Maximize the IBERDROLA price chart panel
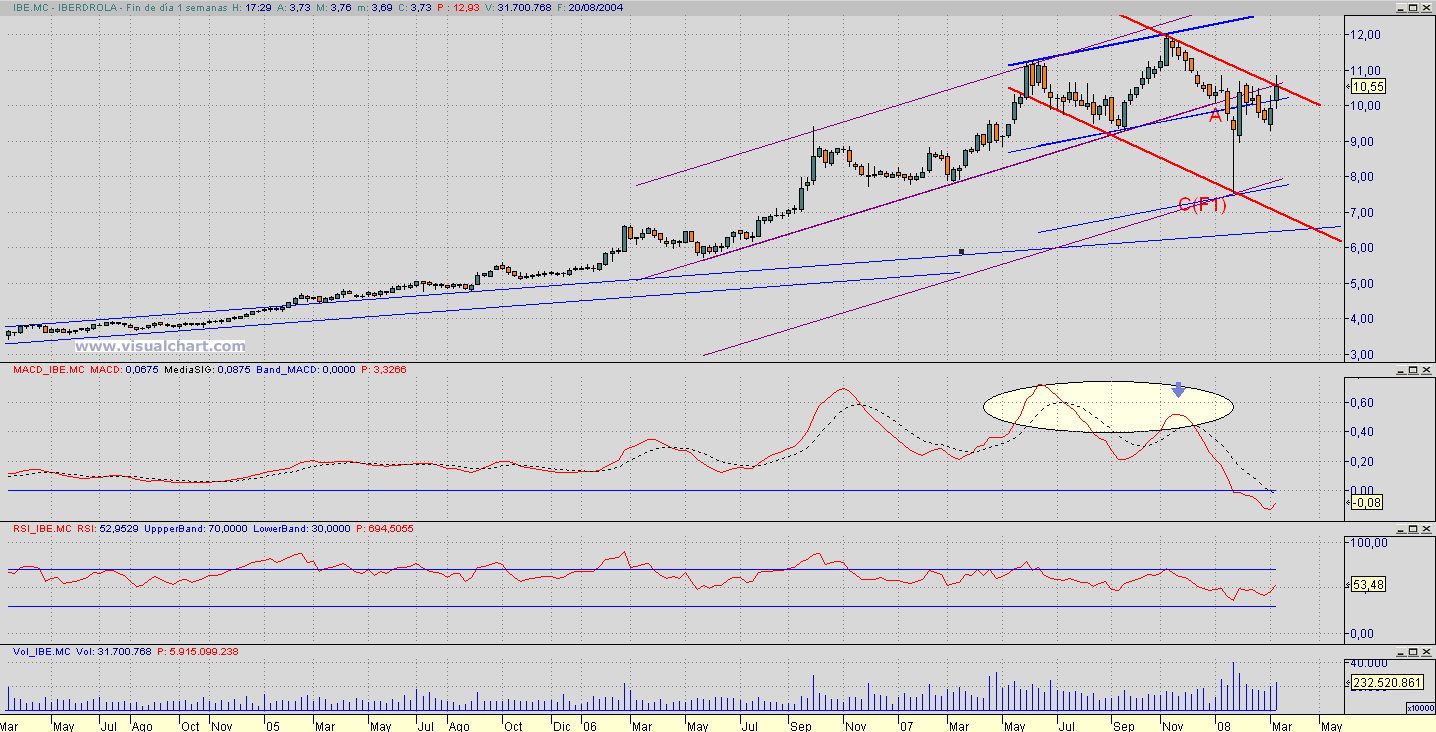Image resolution: width=1436 pixels, height=732 pixels. click(x=1414, y=7)
